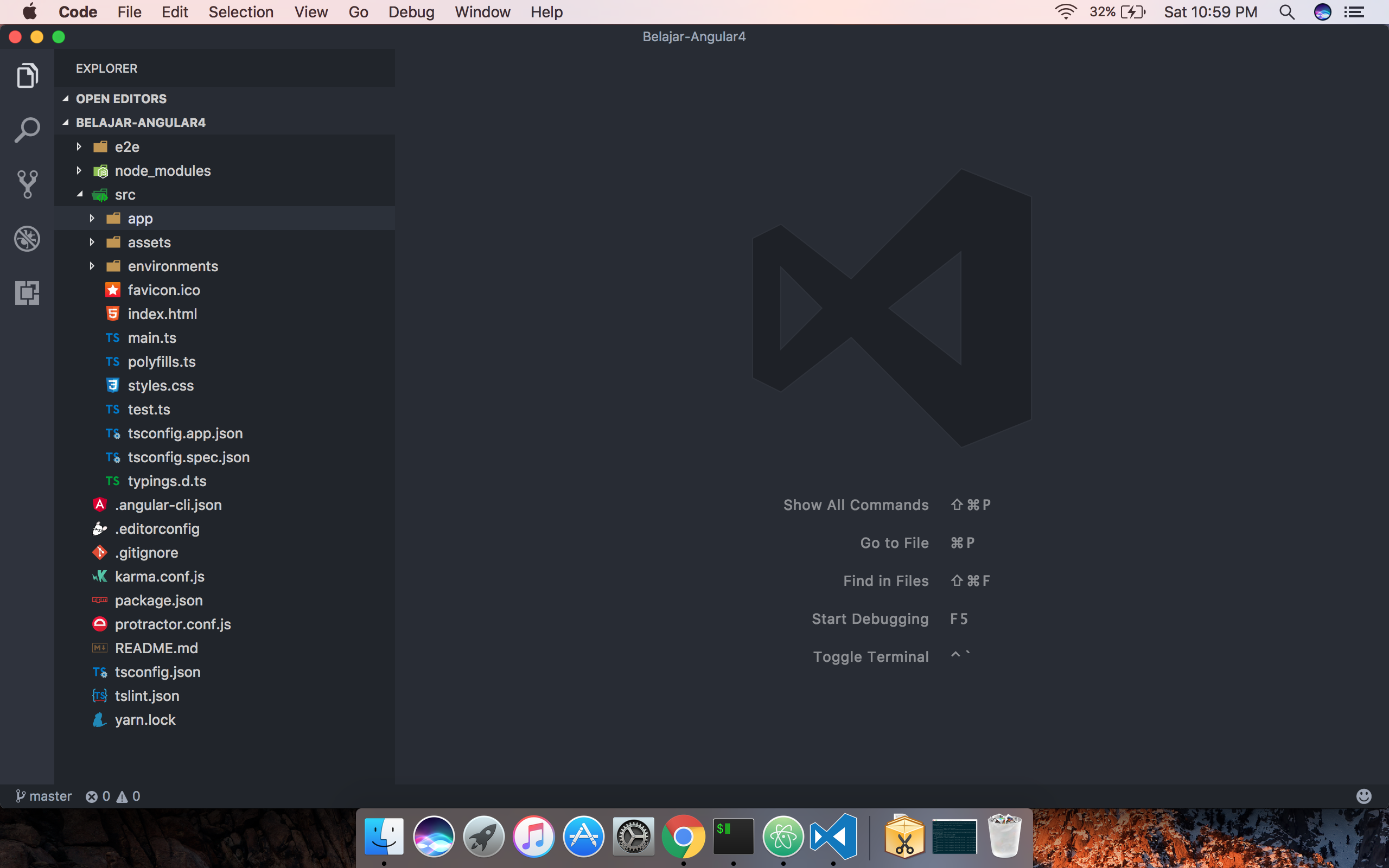Click the master git branch indicator
The width and height of the screenshot is (1389, 868).
(43, 796)
